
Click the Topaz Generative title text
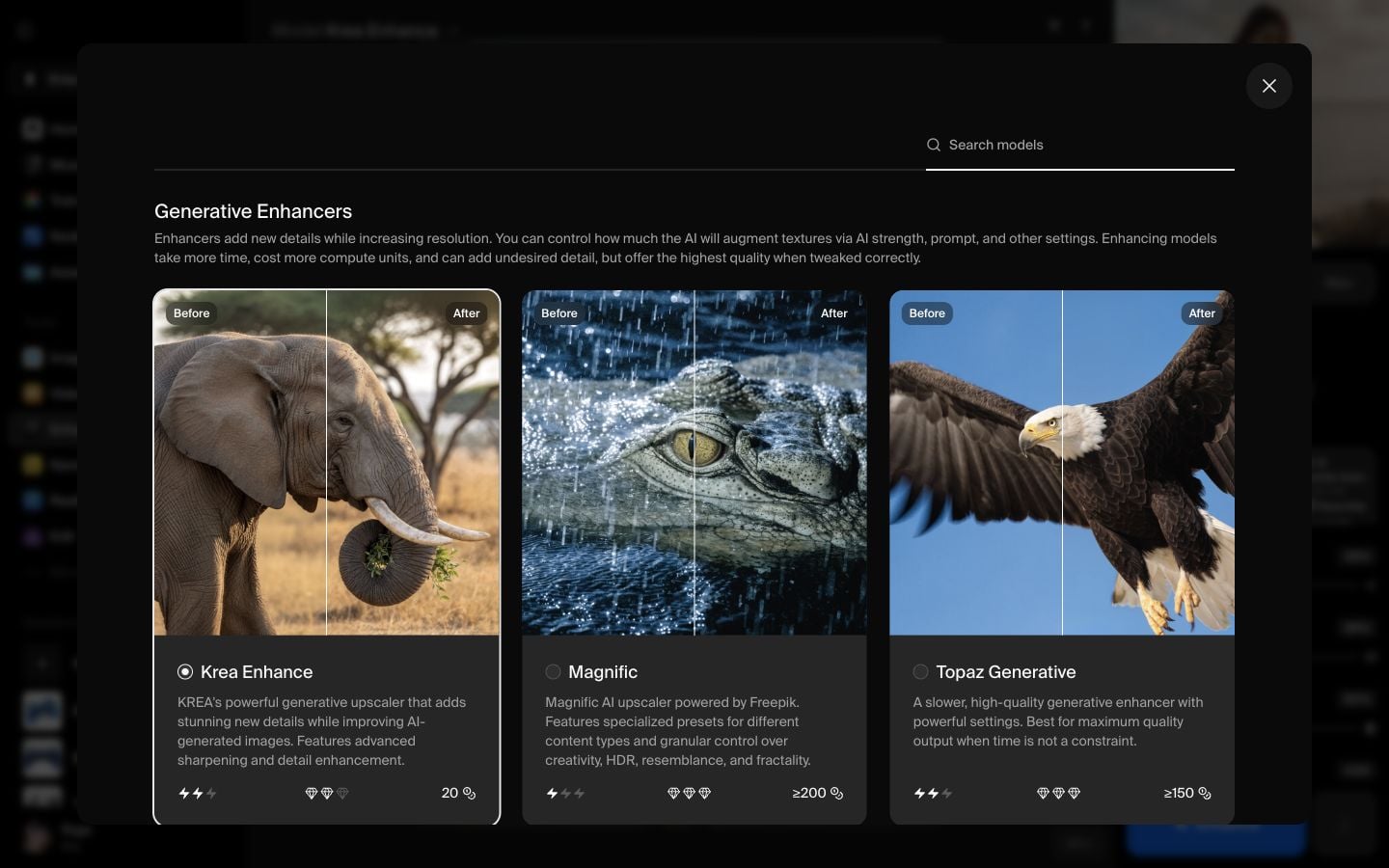tap(1006, 672)
